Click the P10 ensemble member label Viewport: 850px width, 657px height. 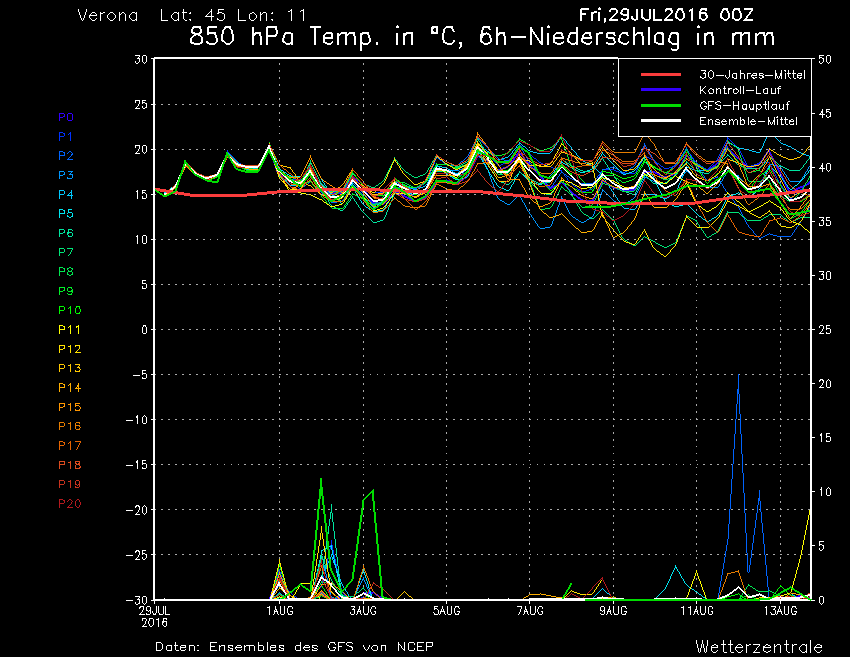tap(69, 310)
